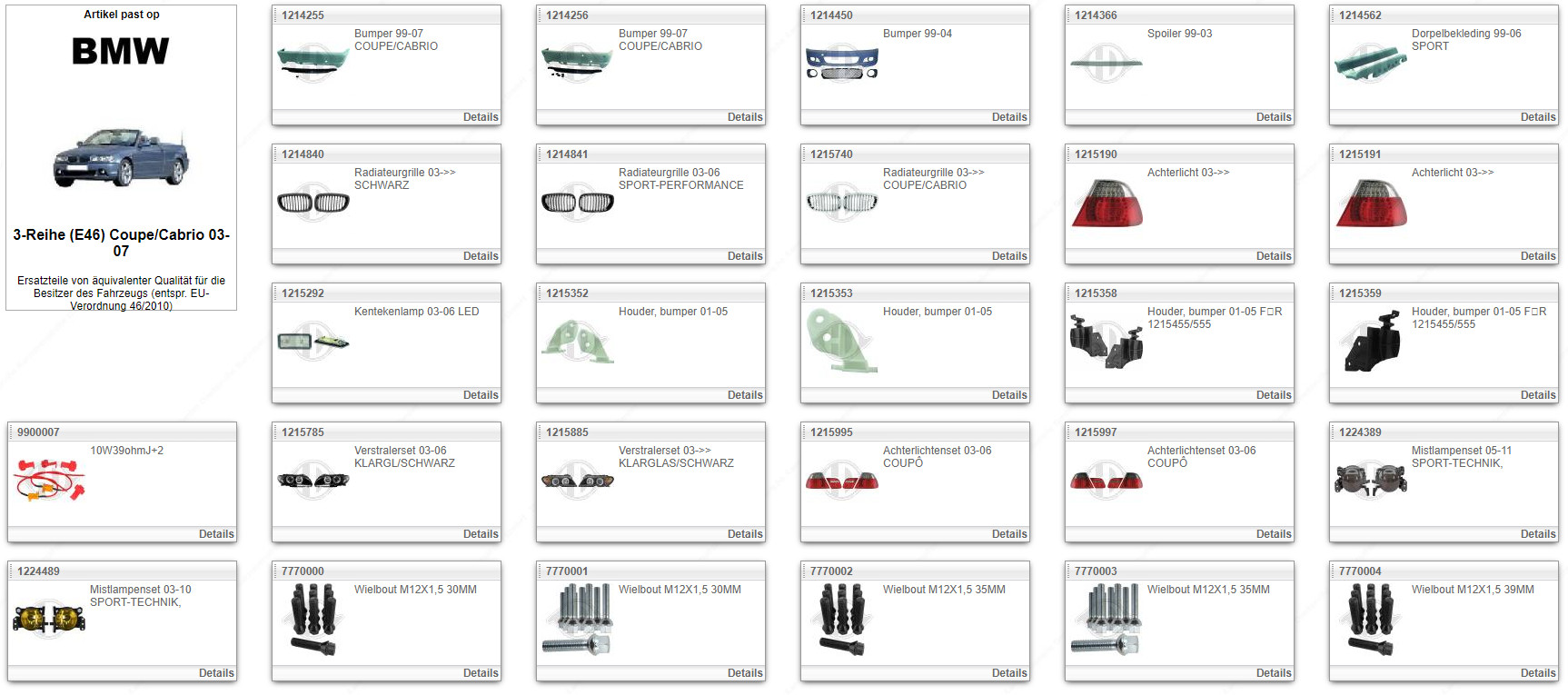Click 39MM wheel bolts image 7770004
The image size is (1568, 695).
pos(1371,620)
